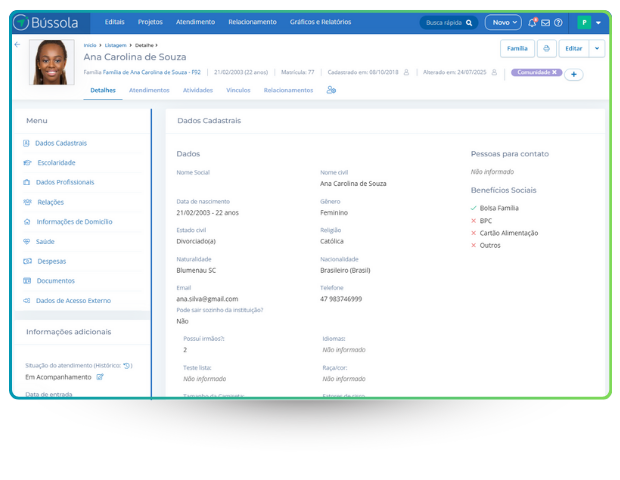Open Escolaridade menu entry

point(57,163)
